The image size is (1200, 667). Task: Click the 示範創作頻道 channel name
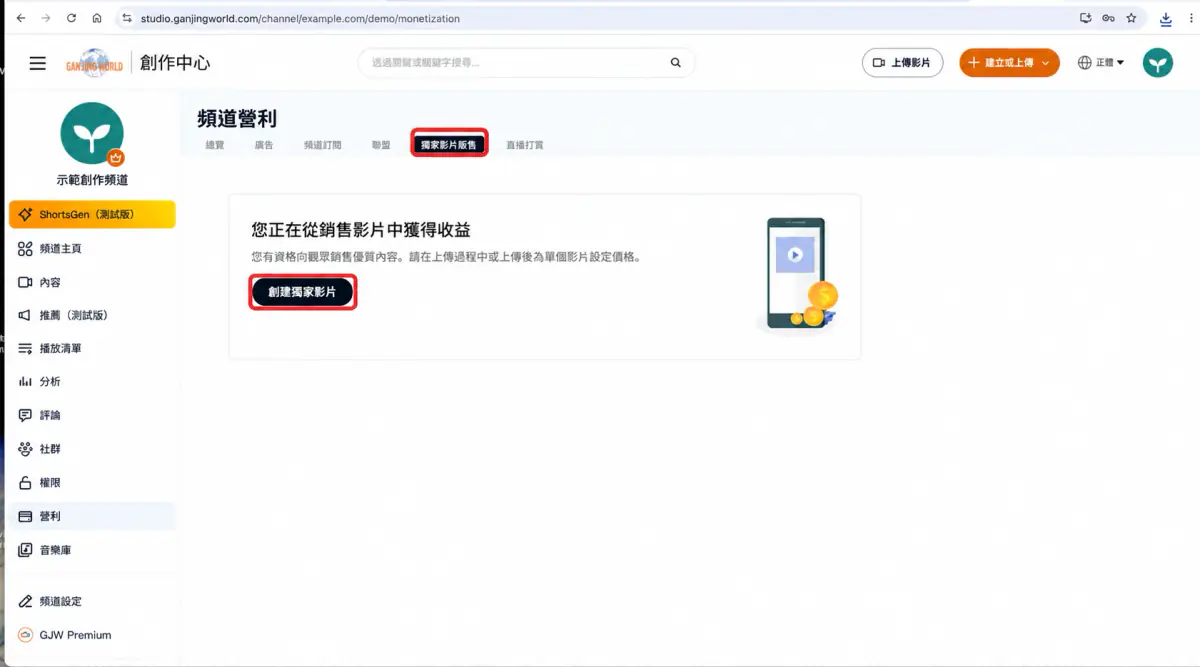[92, 181]
